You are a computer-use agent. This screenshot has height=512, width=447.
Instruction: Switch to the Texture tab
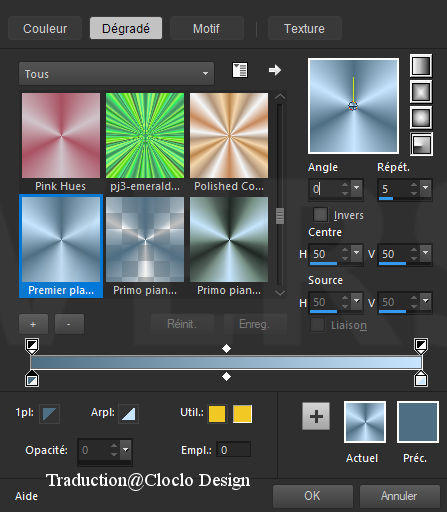point(304,28)
